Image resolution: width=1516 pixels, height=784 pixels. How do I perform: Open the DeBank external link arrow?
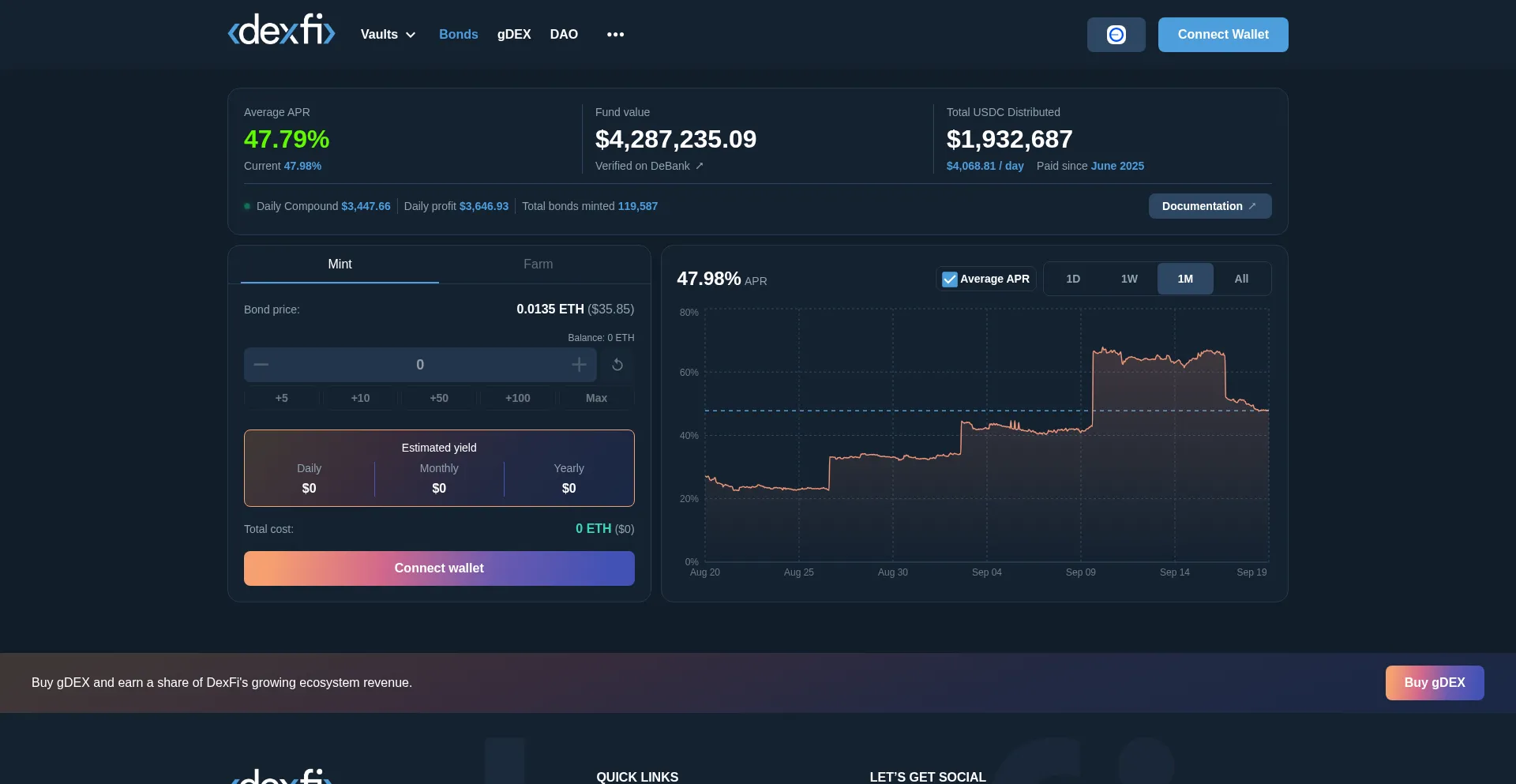(700, 166)
